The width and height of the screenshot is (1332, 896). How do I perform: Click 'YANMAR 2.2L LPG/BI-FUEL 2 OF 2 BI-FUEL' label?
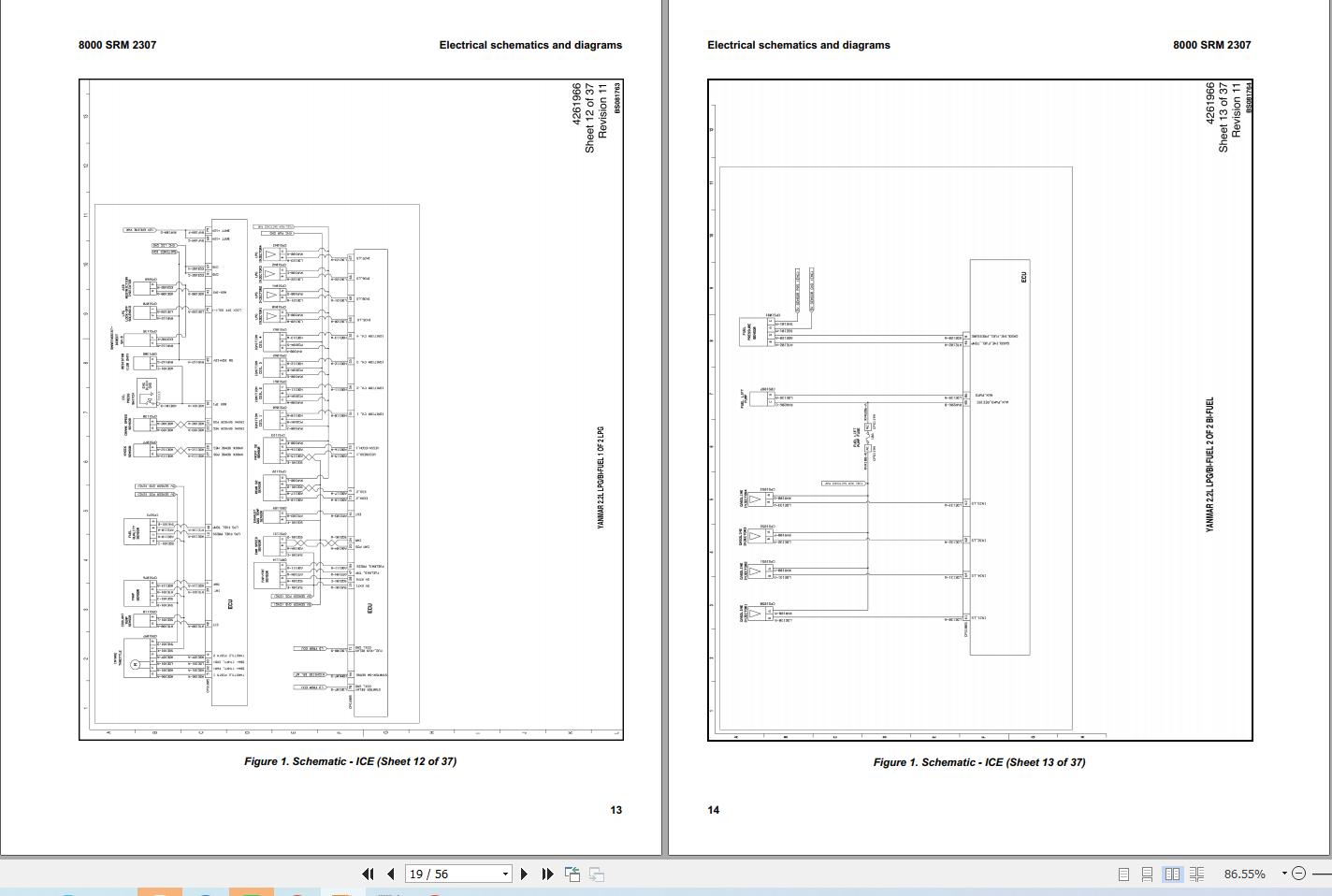[1209, 465]
